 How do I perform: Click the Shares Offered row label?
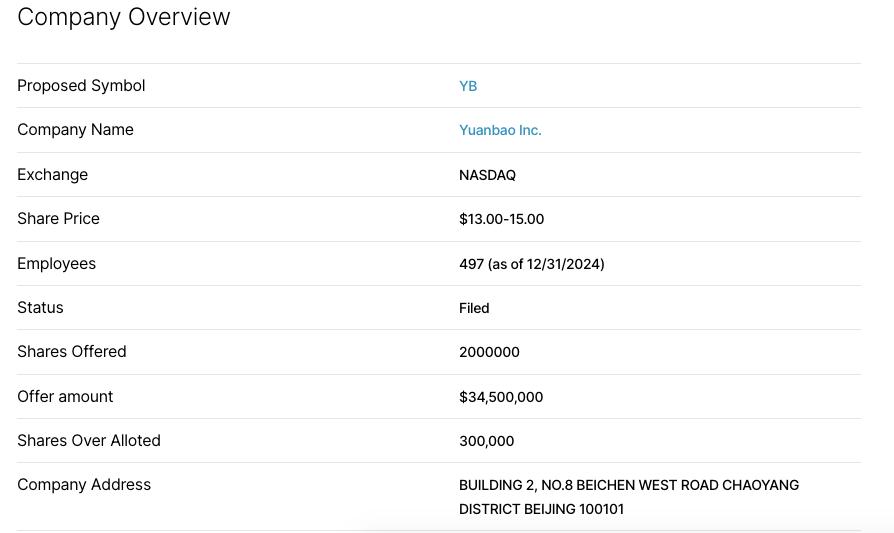[71, 352]
